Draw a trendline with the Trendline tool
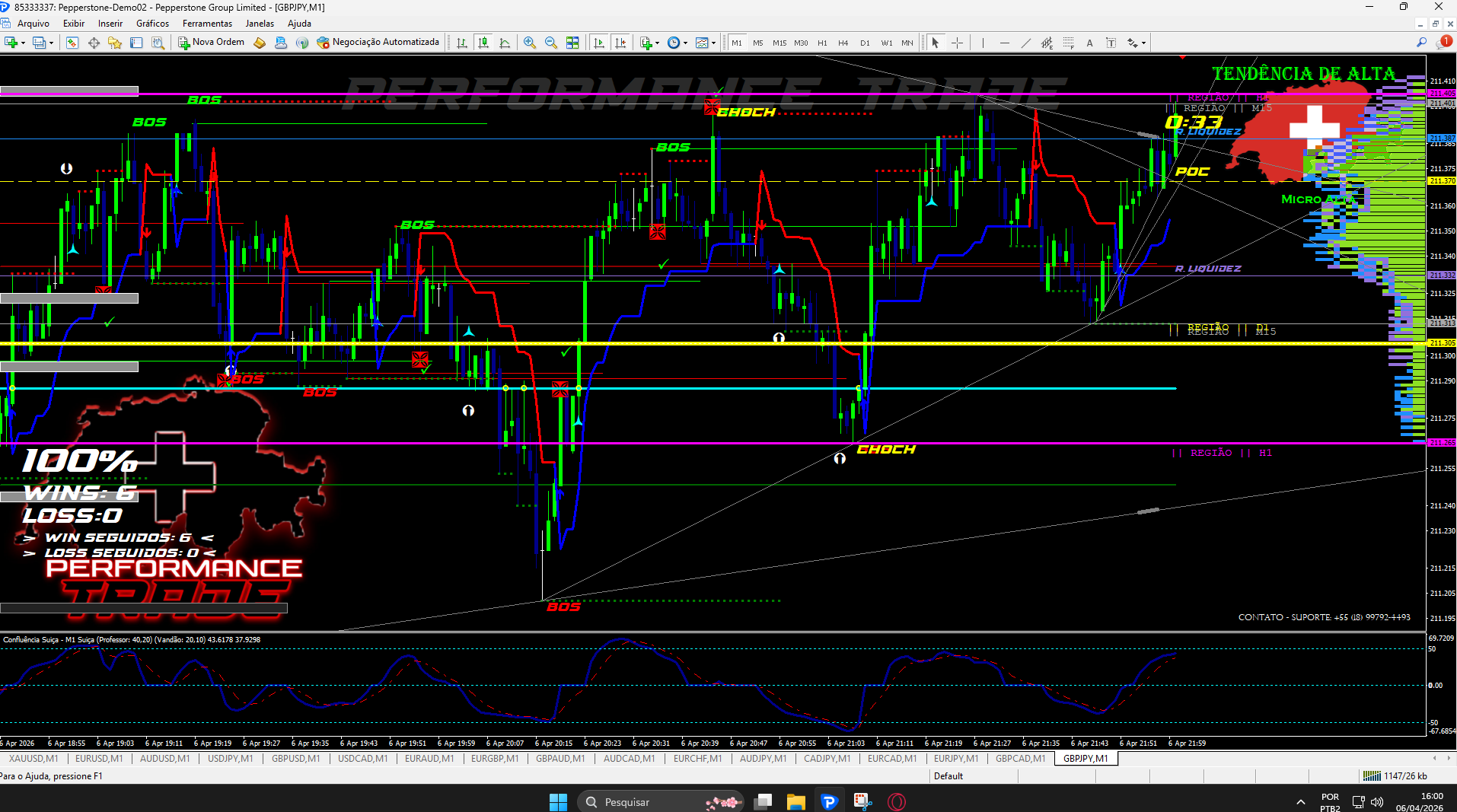The height and width of the screenshot is (812, 1457). [1025, 43]
